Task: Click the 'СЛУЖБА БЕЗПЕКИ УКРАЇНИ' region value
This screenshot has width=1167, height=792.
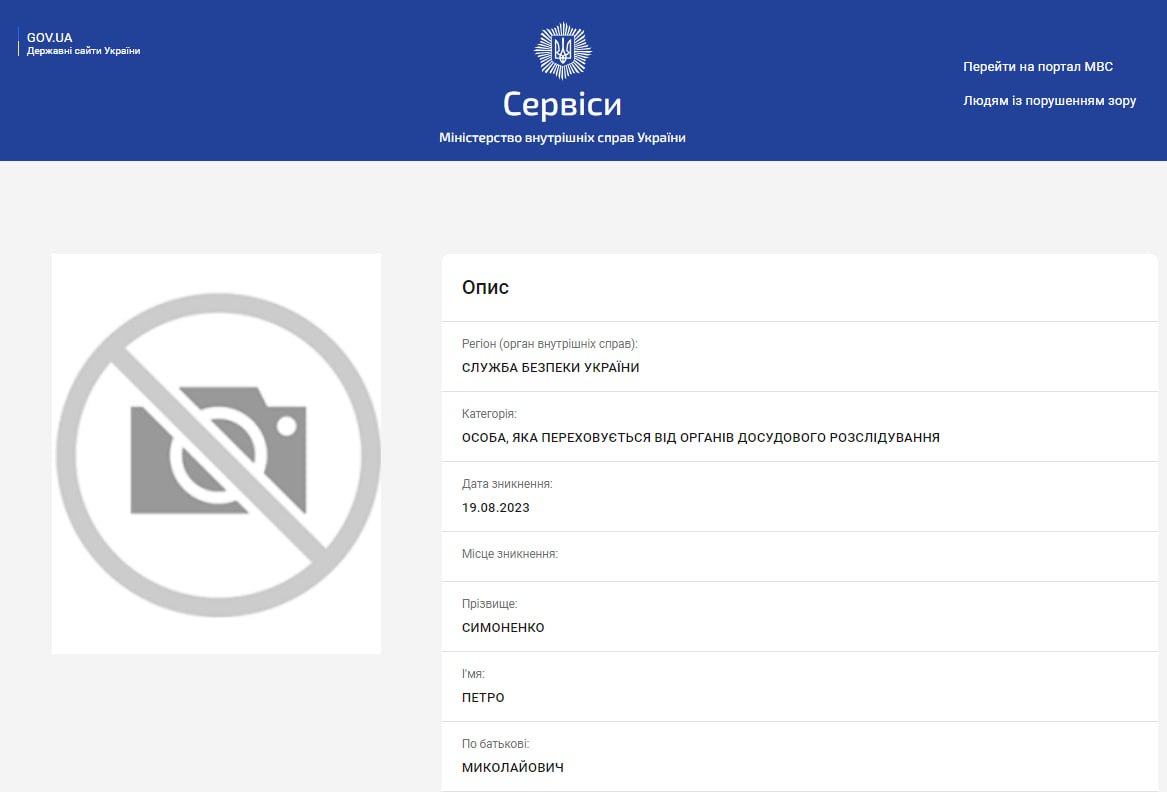Action: pyautogui.click(x=550, y=368)
